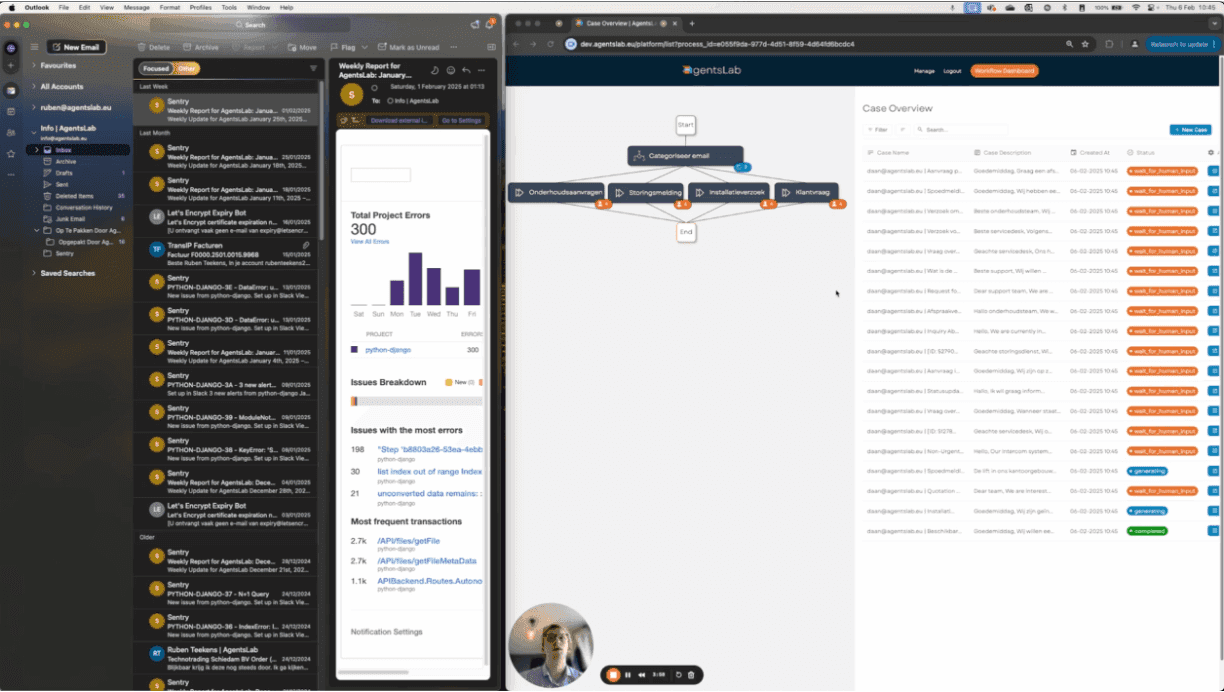The width and height of the screenshot is (1224, 692).
Task: Click the recording progress bar
Action: point(657,675)
